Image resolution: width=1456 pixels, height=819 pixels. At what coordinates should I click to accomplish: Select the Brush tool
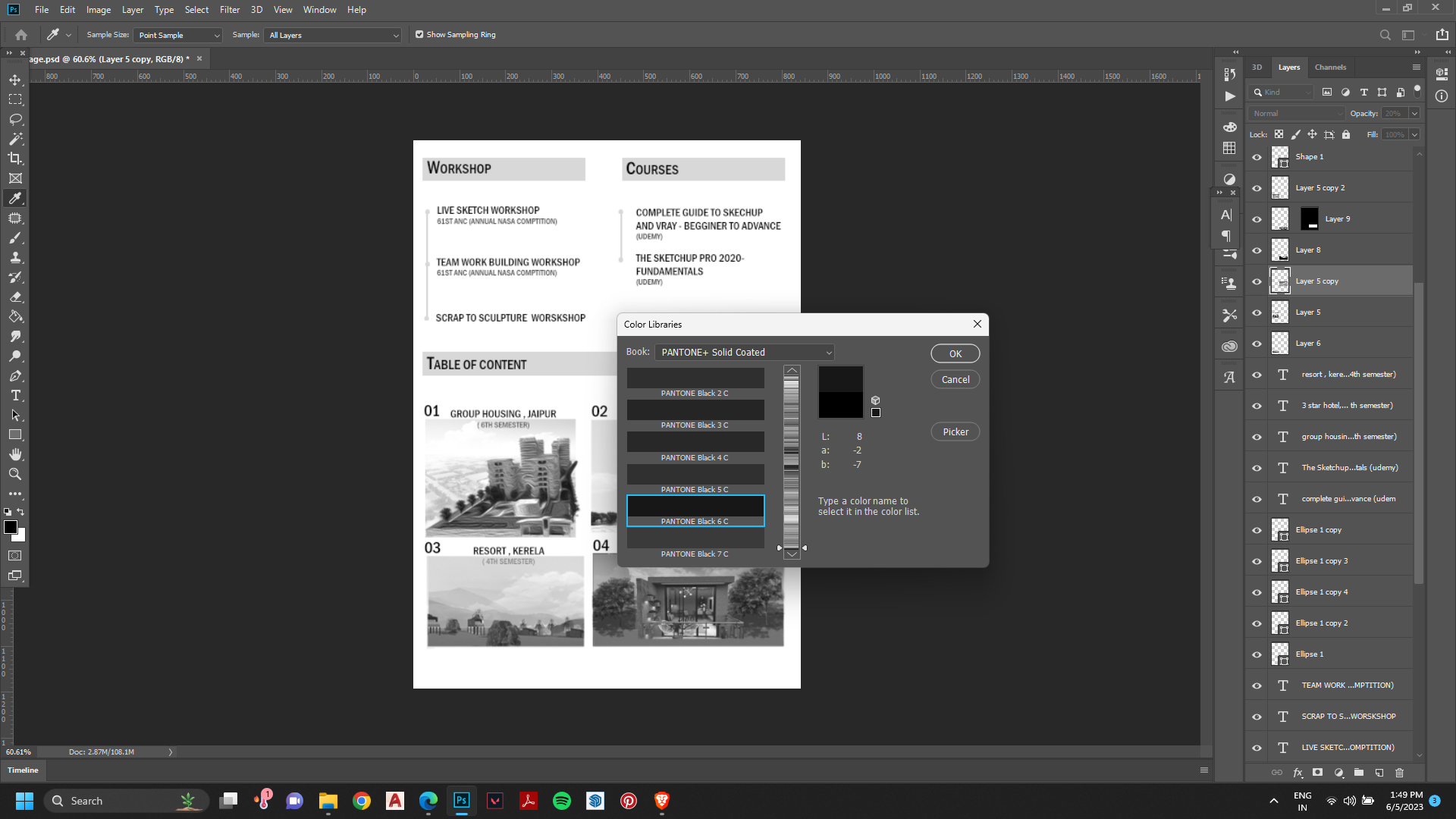tap(15, 237)
